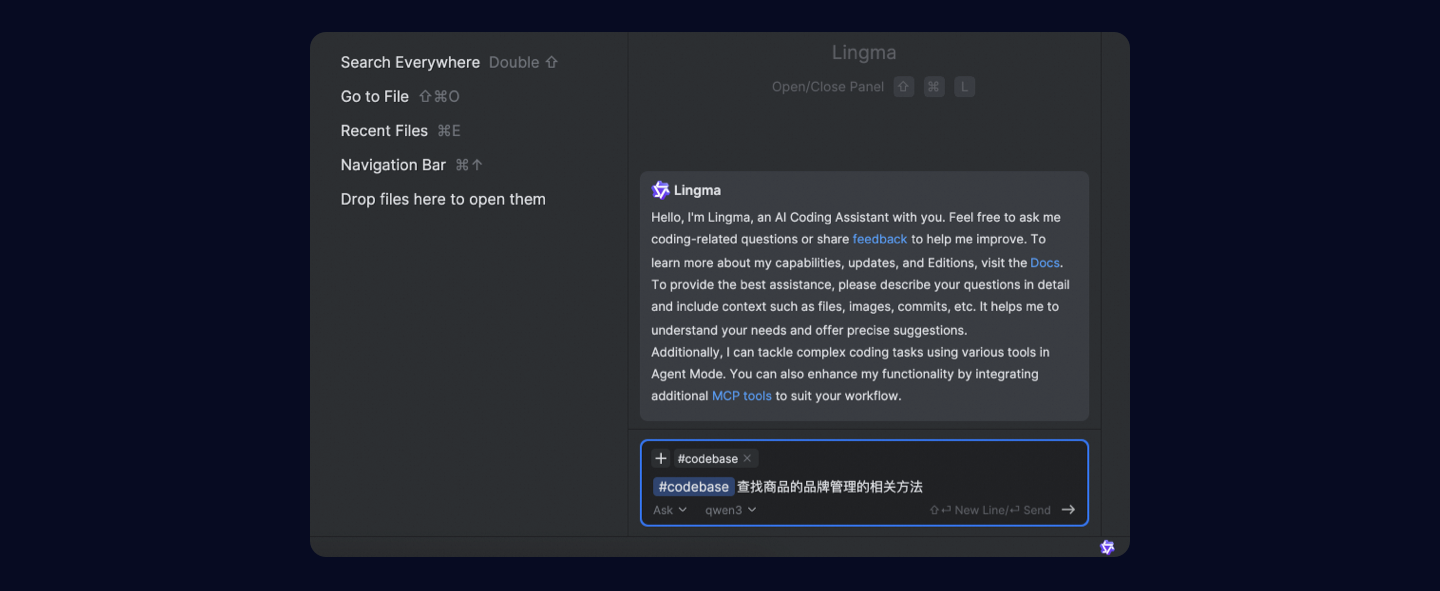Click the command key icon beside Open/Close Panel
Image resolution: width=1440 pixels, height=591 pixels.
pyautogui.click(x=934, y=87)
